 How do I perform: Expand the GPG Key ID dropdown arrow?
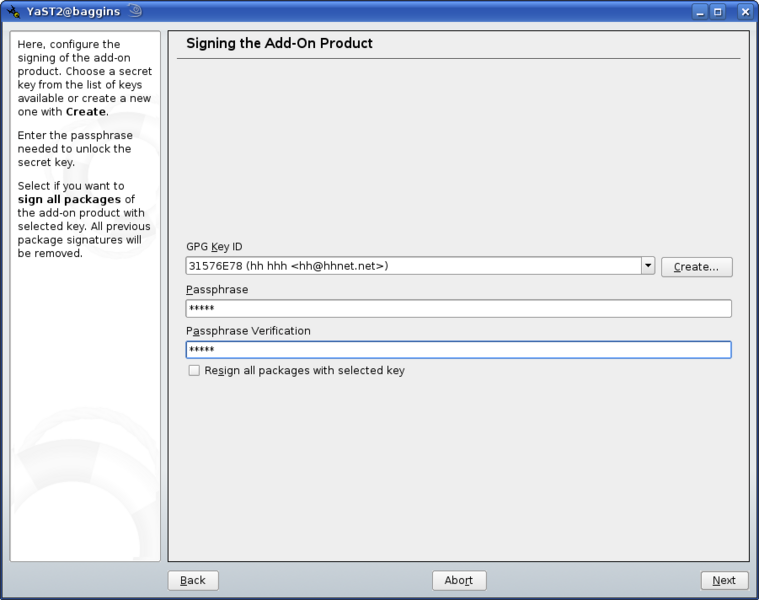click(648, 266)
